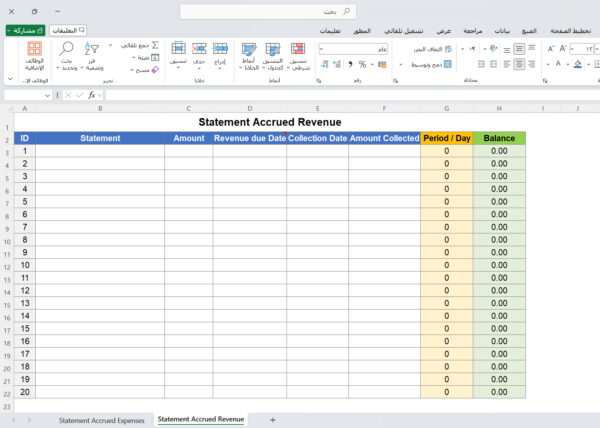Click the percent style icon
600x428 pixels.
361,65
